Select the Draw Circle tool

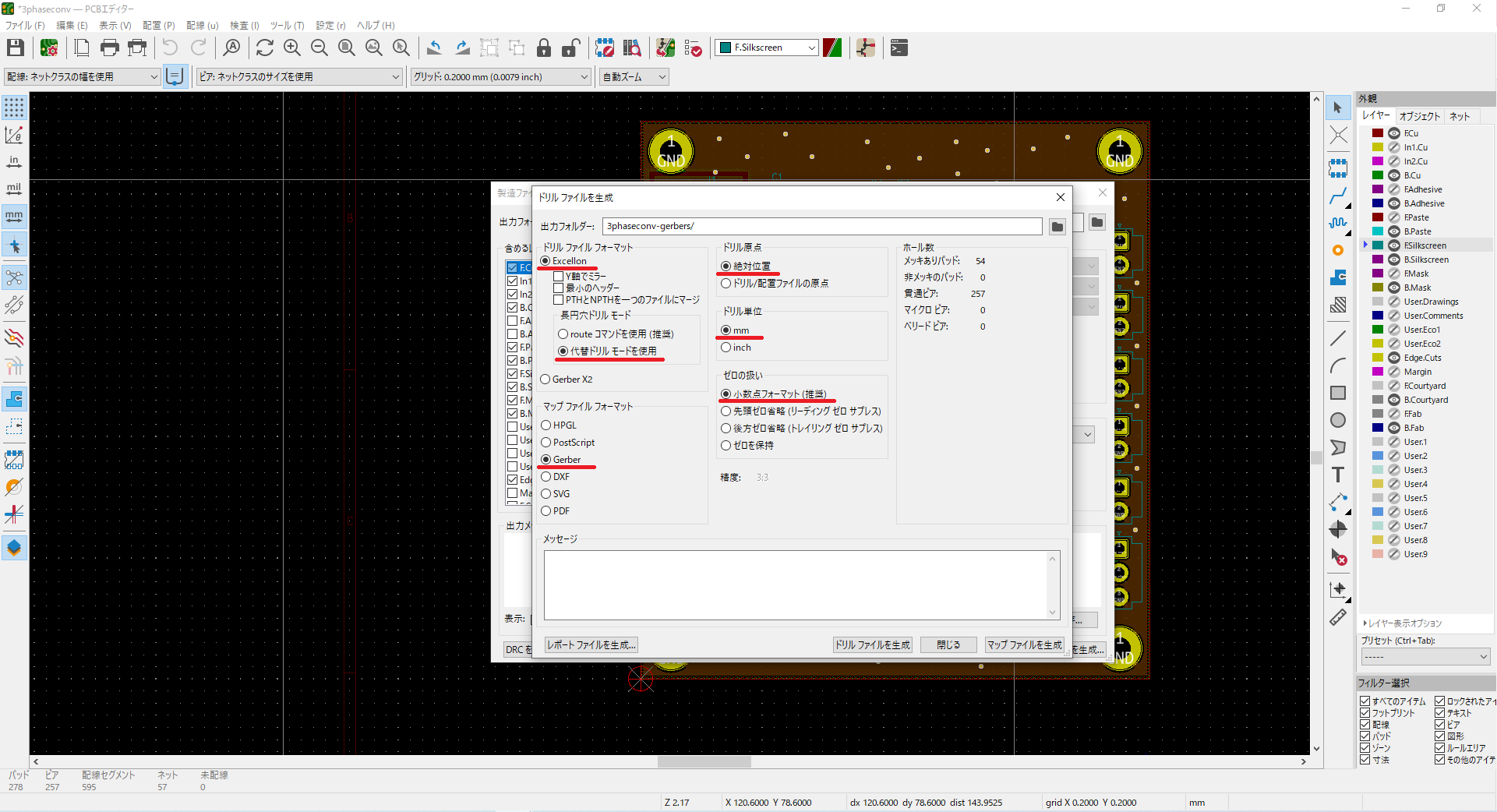tap(1338, 420)
